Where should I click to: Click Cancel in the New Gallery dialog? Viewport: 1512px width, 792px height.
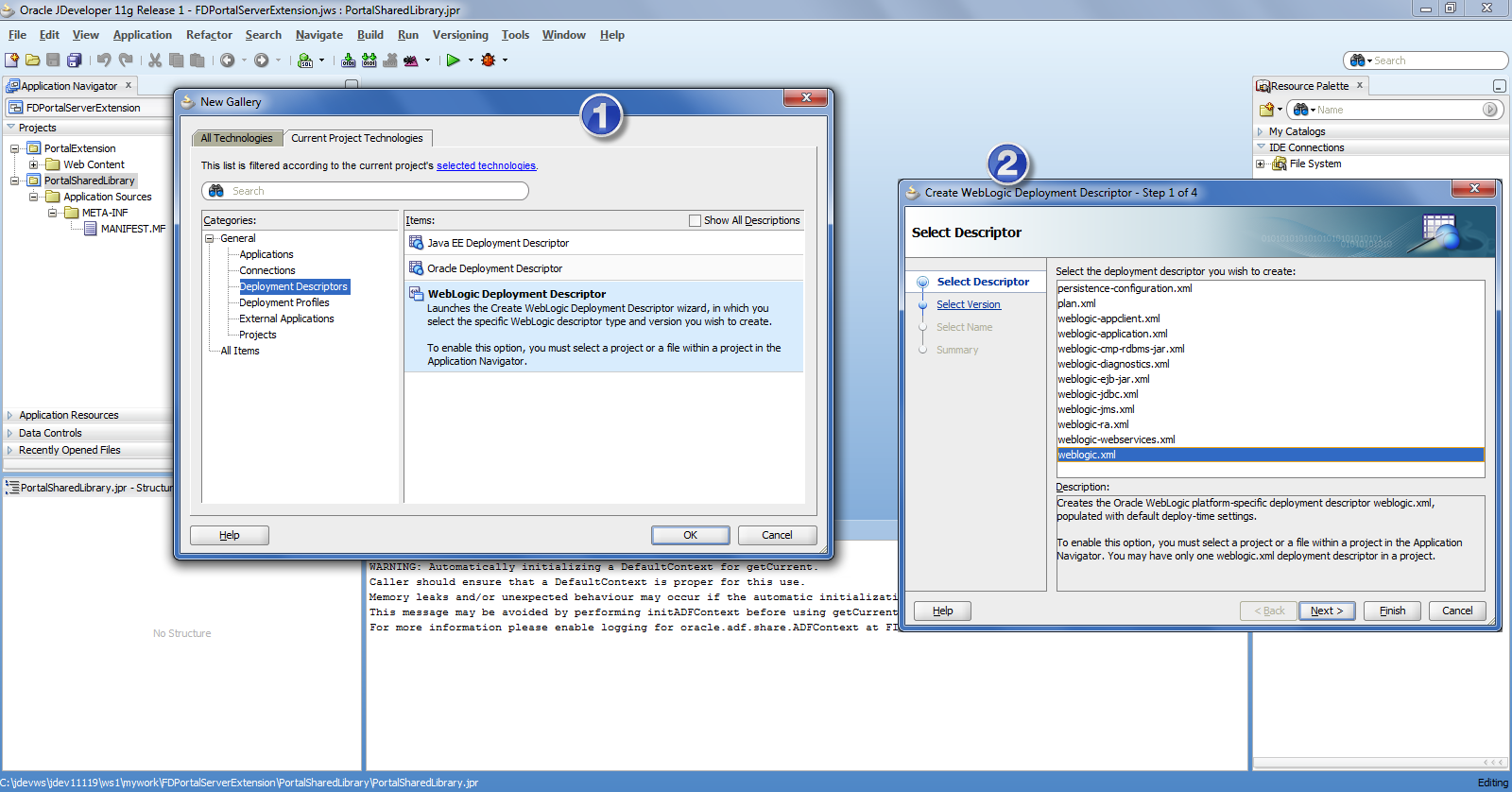(777, 535)
